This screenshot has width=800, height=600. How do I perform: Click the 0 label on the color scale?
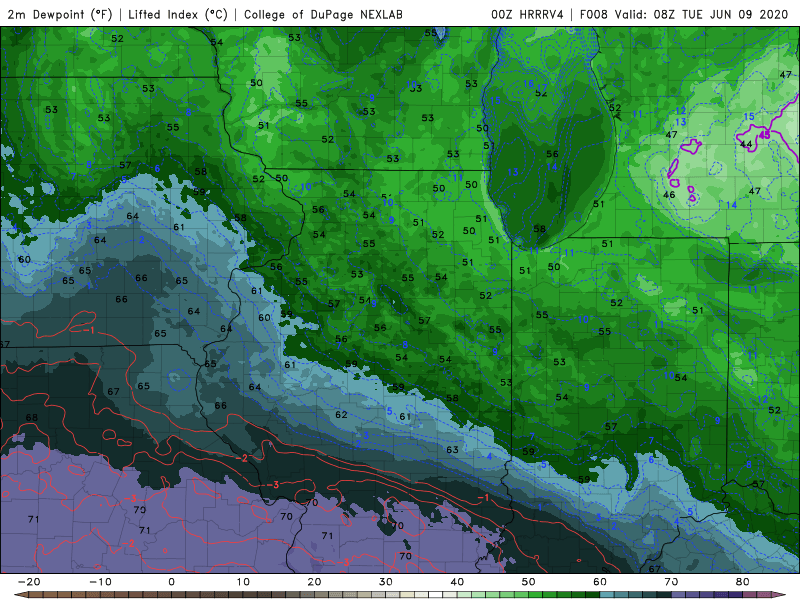click(171, 582)
